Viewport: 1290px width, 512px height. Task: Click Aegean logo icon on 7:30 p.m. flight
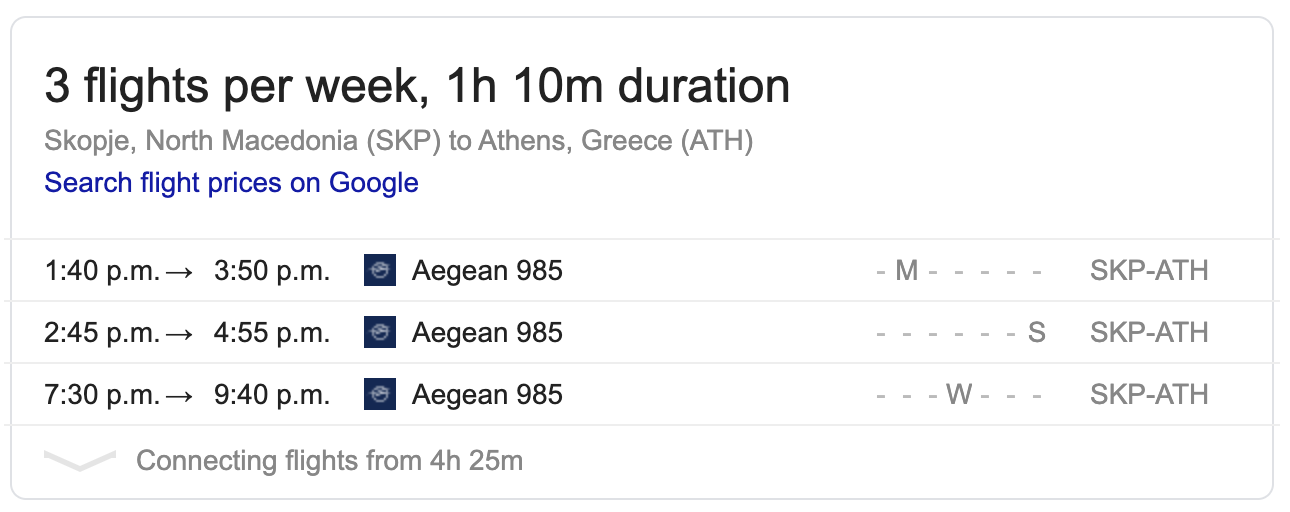pos(380,394)
